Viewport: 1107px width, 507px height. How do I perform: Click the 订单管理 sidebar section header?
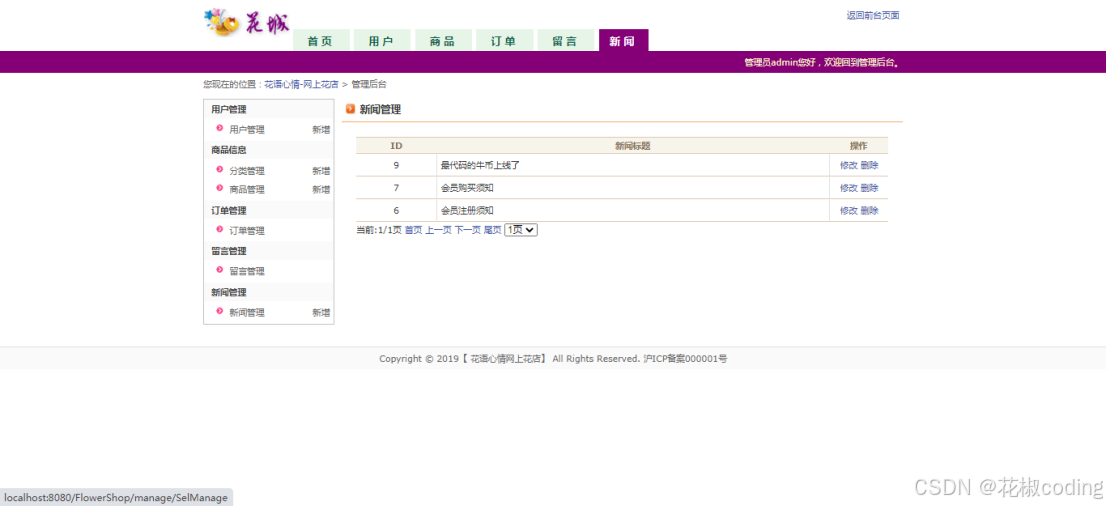pyautogui.click(x=229, y=210)
